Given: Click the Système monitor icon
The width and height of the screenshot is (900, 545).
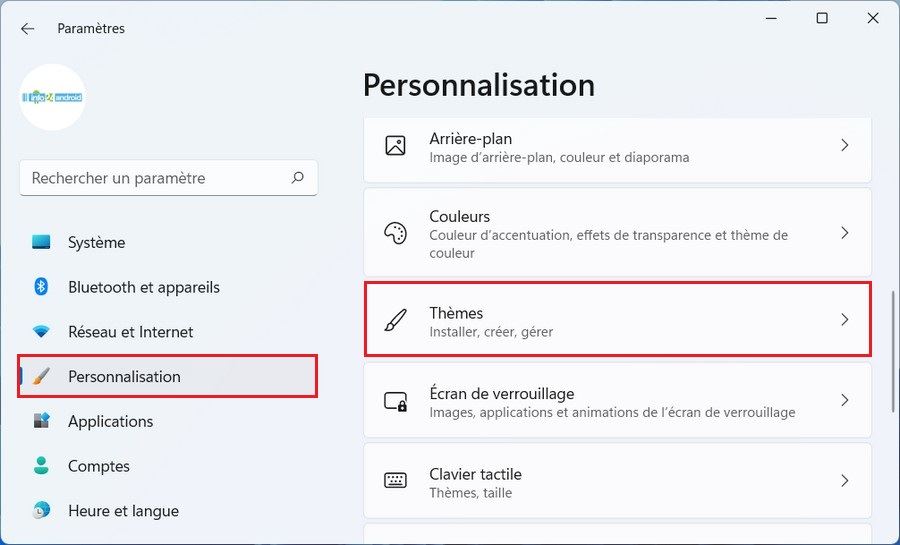Looking at the screenshot, I should coord(41,242).
